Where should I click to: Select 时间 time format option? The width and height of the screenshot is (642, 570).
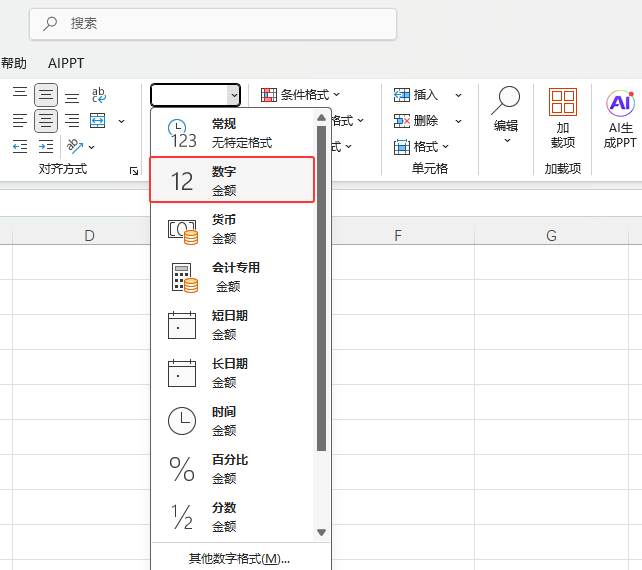point(232,421)
